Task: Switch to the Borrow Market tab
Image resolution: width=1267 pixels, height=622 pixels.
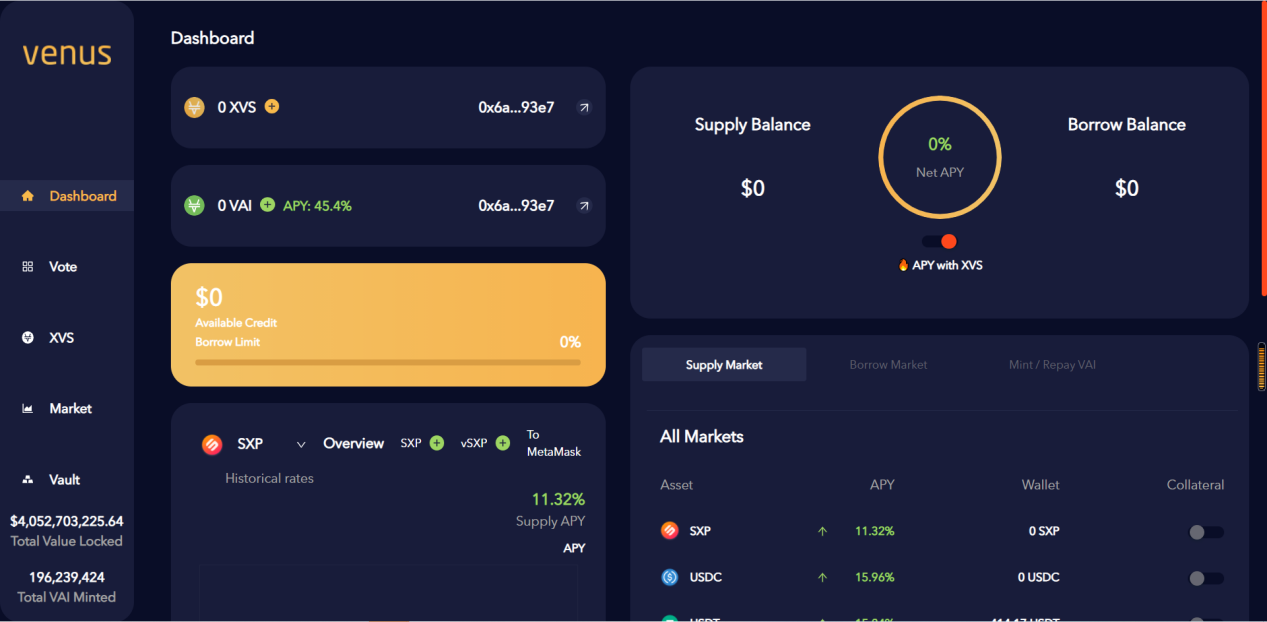Action: click(x=888, y=365)
